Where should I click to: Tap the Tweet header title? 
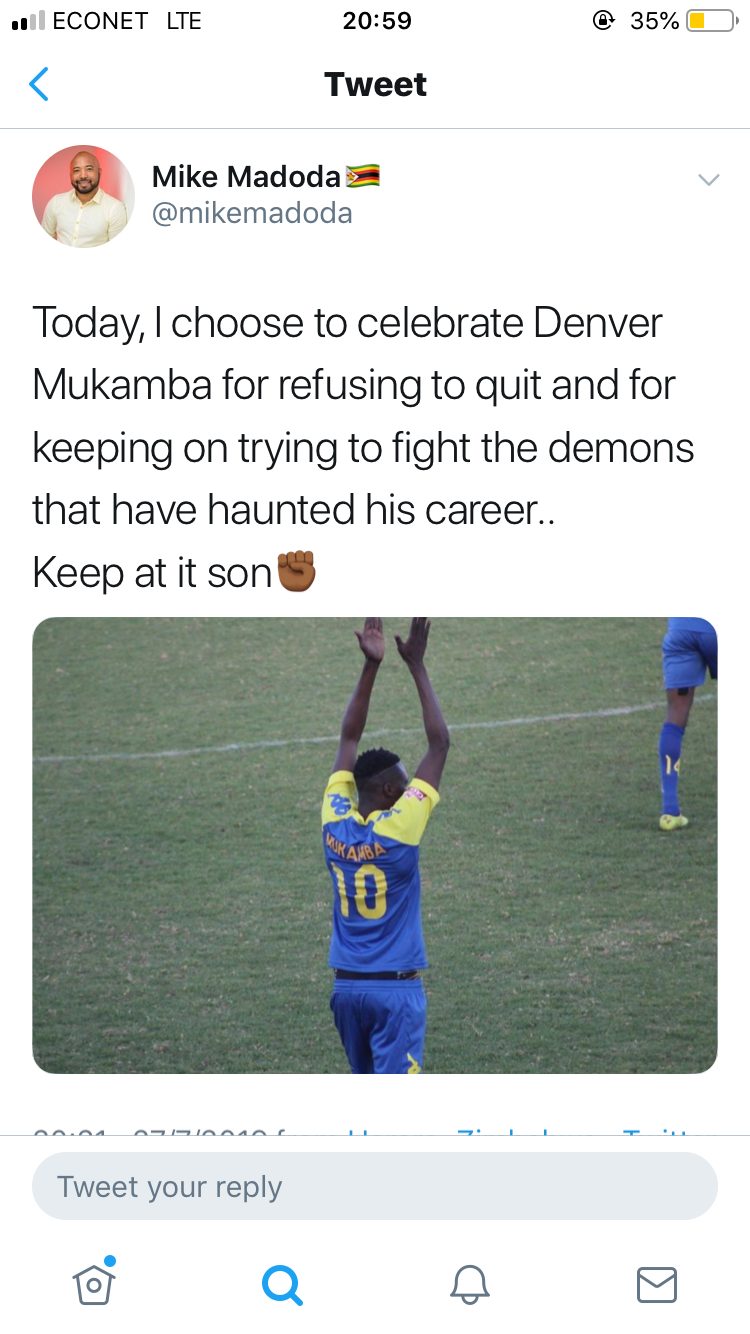tap(376, 84)
